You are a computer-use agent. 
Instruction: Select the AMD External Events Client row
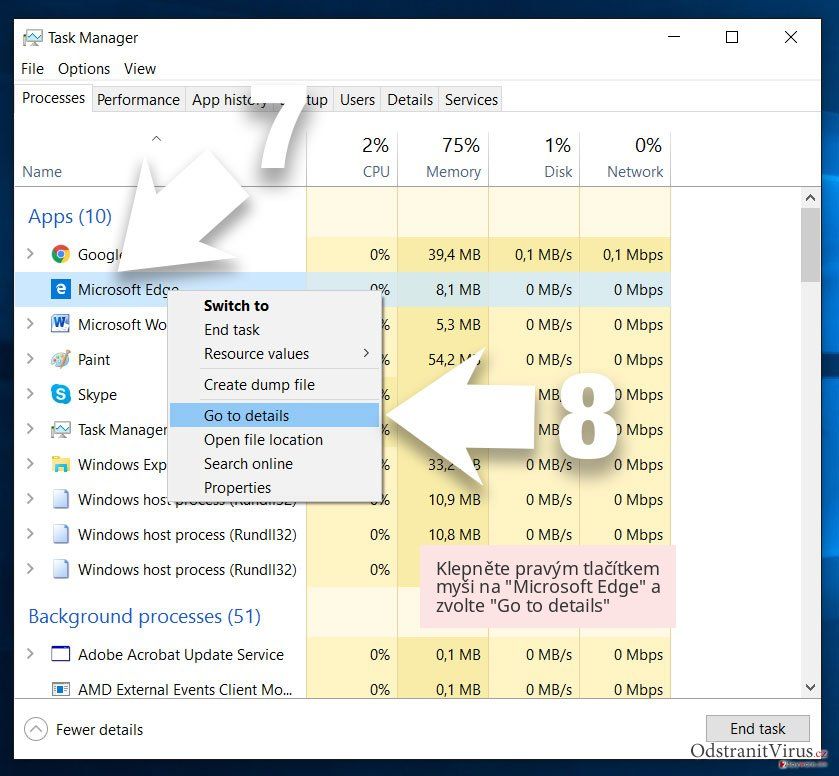pyautogui.click(x=342, y=689)
